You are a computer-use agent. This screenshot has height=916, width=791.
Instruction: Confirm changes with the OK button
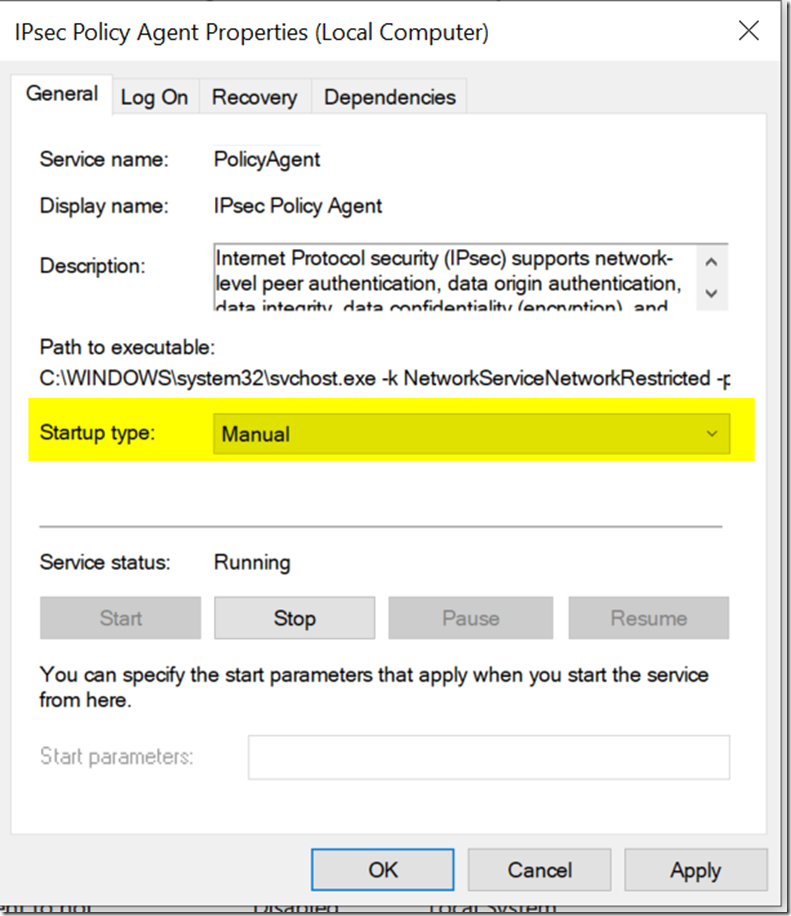pyautogui.click(x=383, y=870)
